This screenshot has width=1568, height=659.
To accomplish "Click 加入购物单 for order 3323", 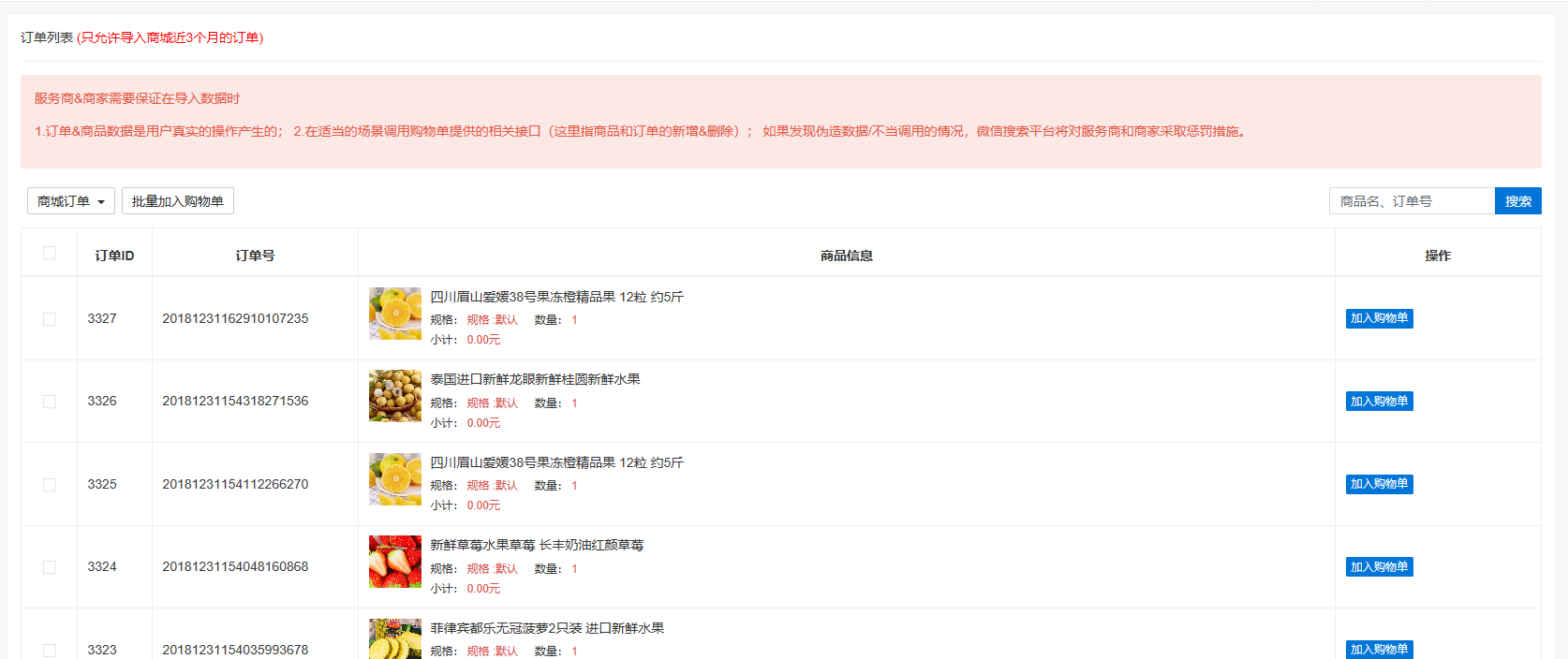I will [x=1379, y=649].
